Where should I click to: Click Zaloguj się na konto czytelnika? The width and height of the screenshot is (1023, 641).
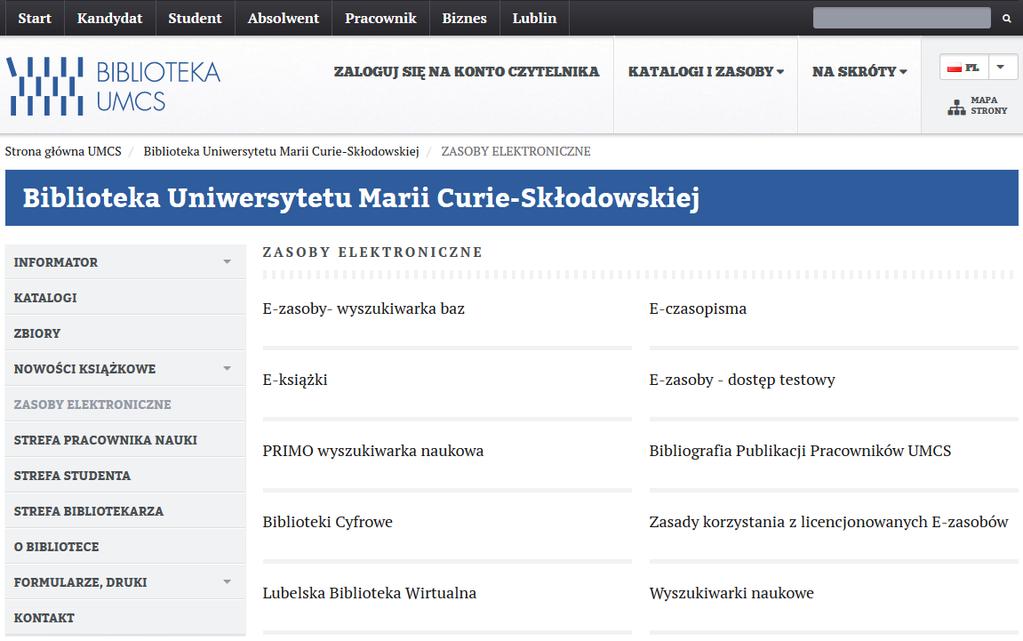tap(466, 72)
